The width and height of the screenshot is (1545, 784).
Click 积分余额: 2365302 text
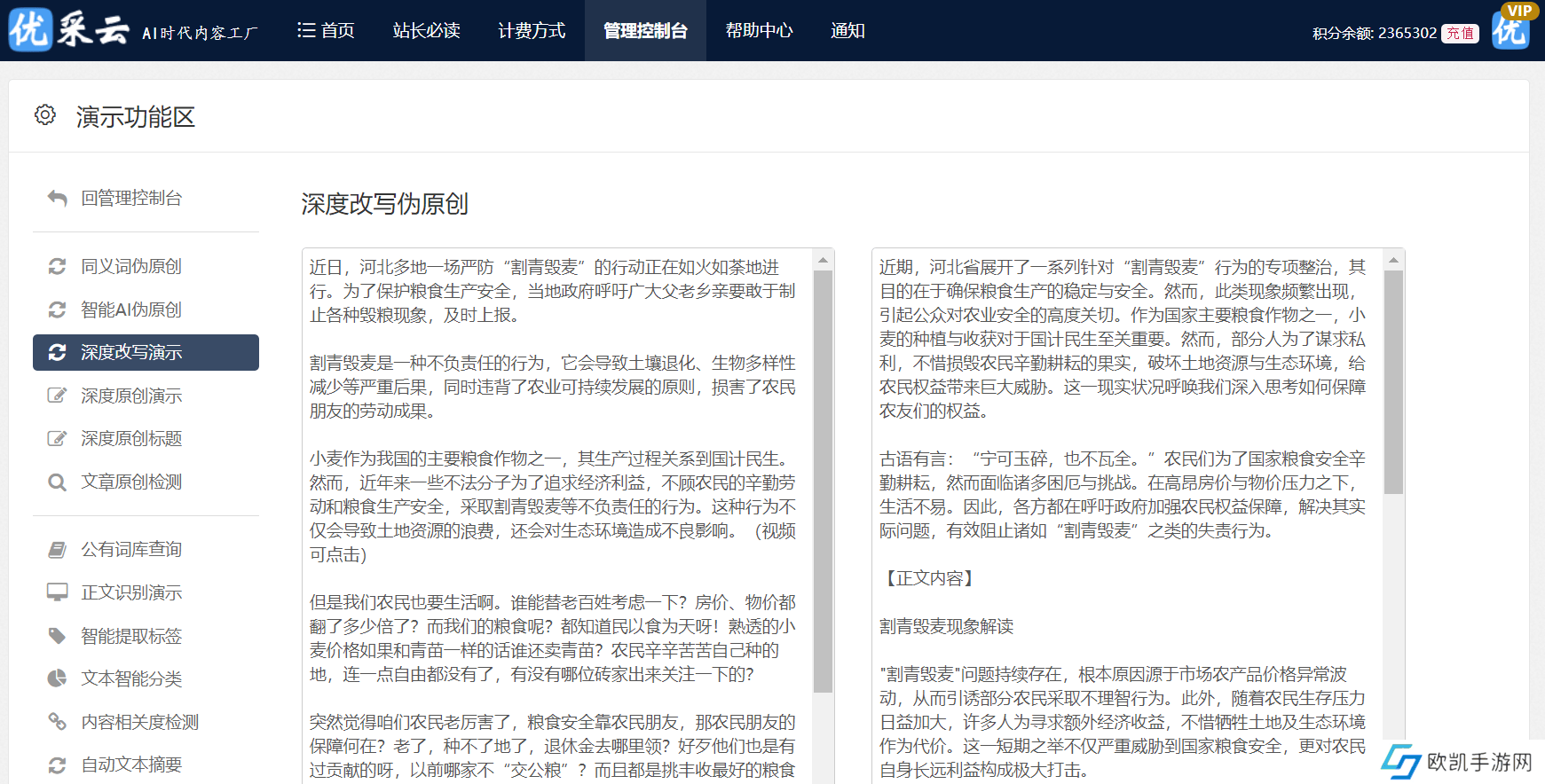1375,34
